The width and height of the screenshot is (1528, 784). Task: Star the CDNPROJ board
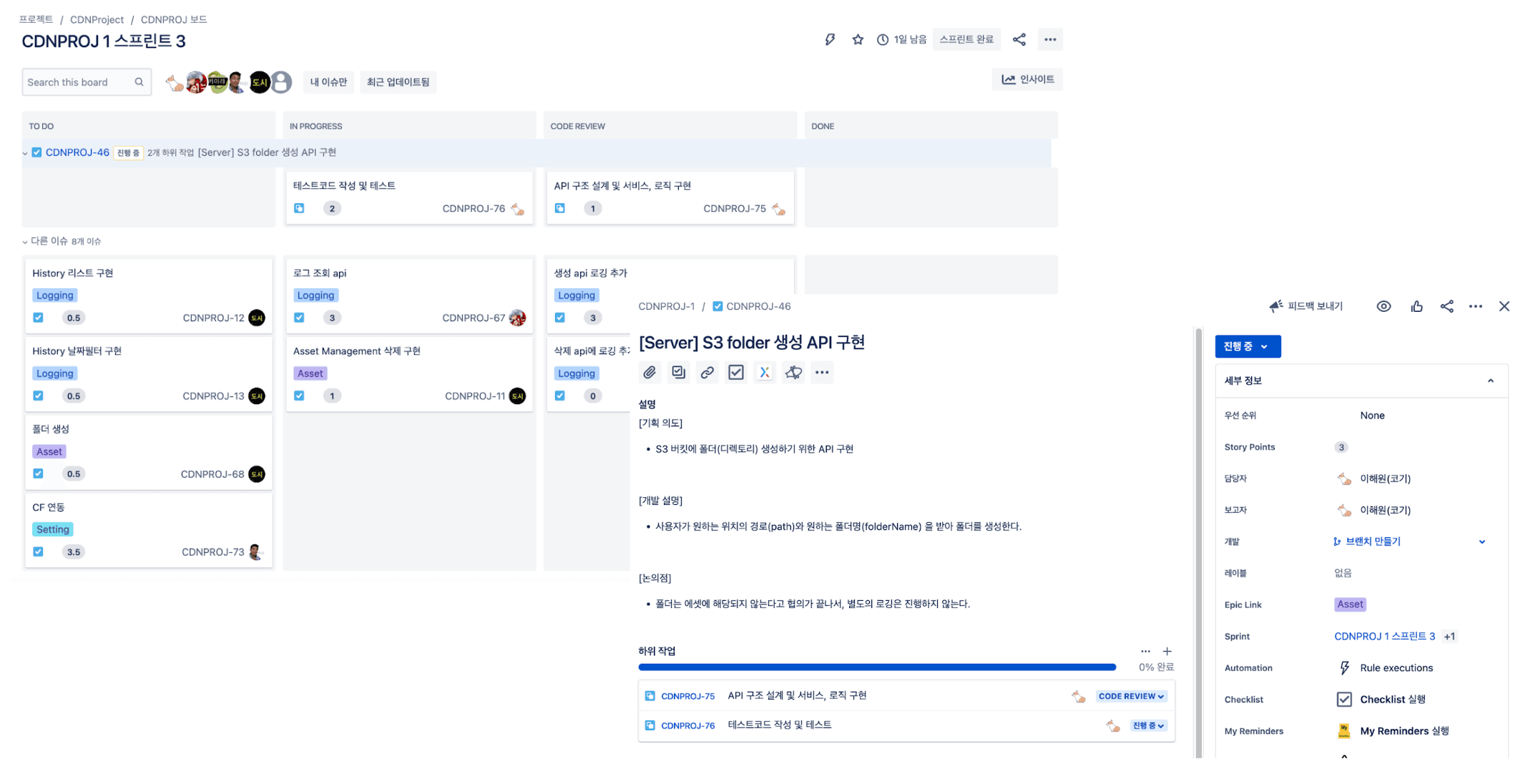[858, 39]
